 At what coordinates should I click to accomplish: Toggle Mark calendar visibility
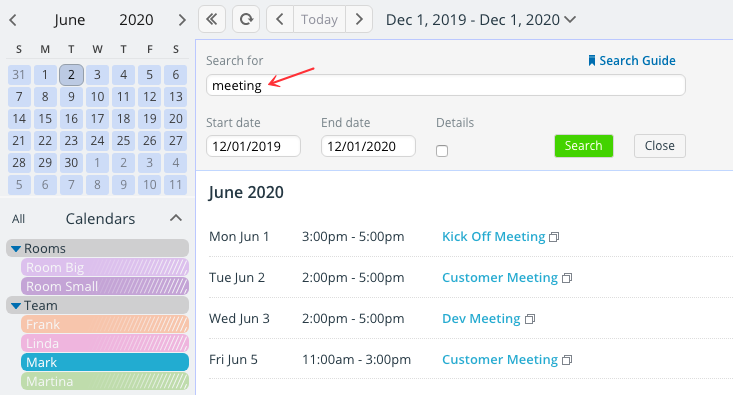coord(105,362)
